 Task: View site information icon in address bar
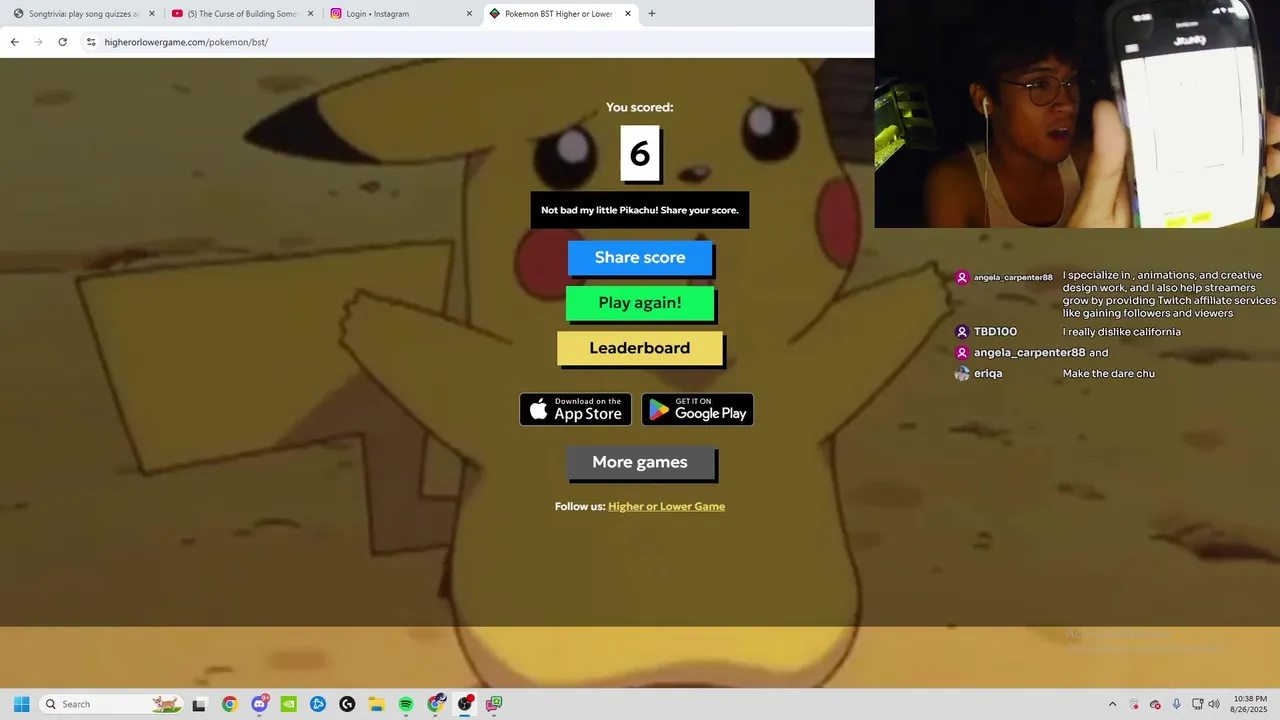click(91, 42)
